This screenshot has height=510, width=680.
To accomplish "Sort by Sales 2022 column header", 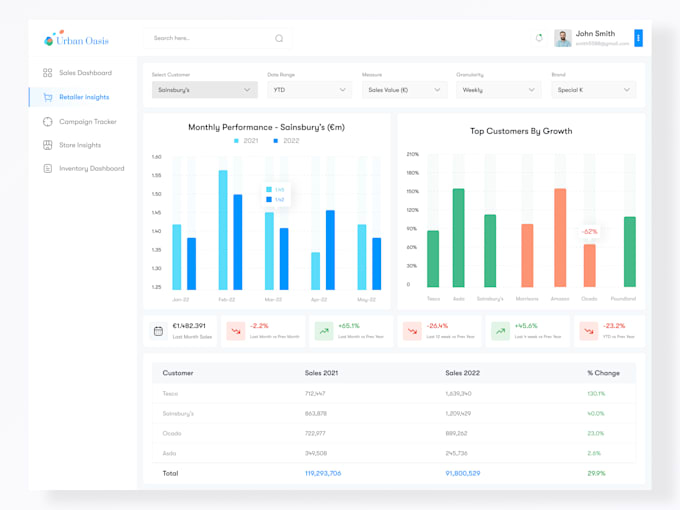I will pyautogui.click(x=463, y=373).
